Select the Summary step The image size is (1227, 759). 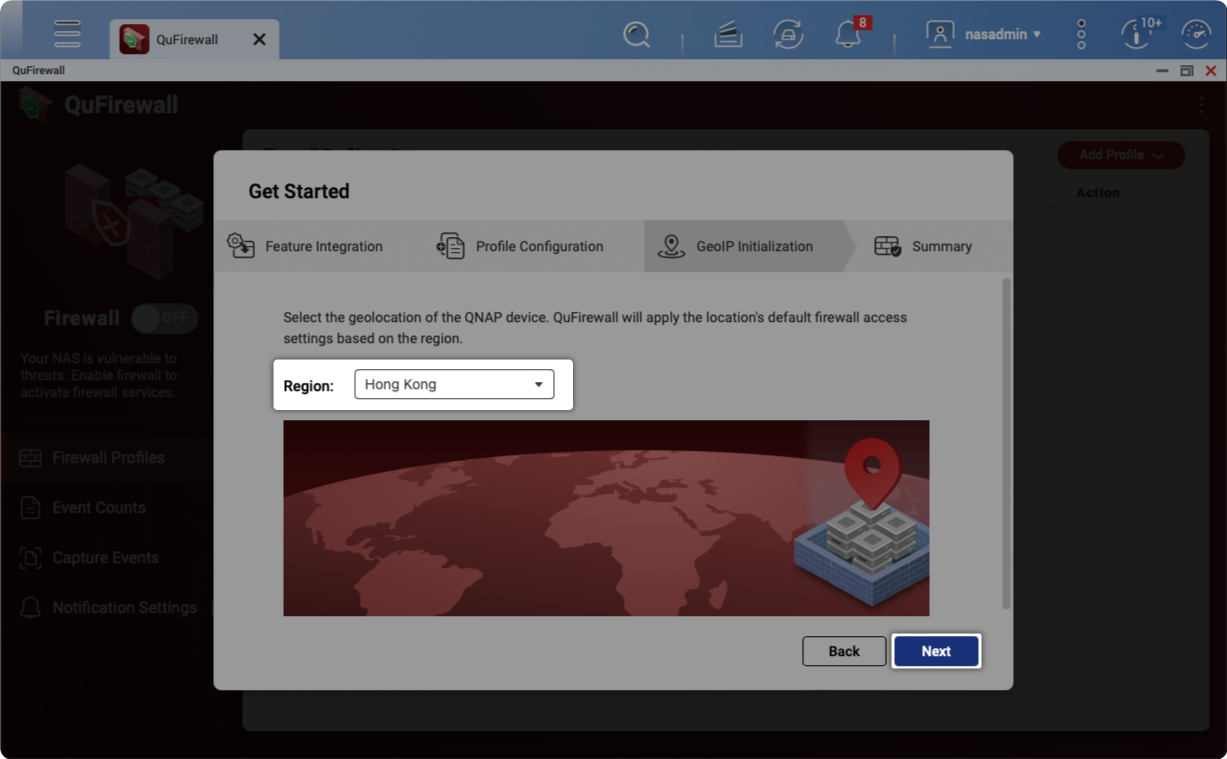coord(923,246)
